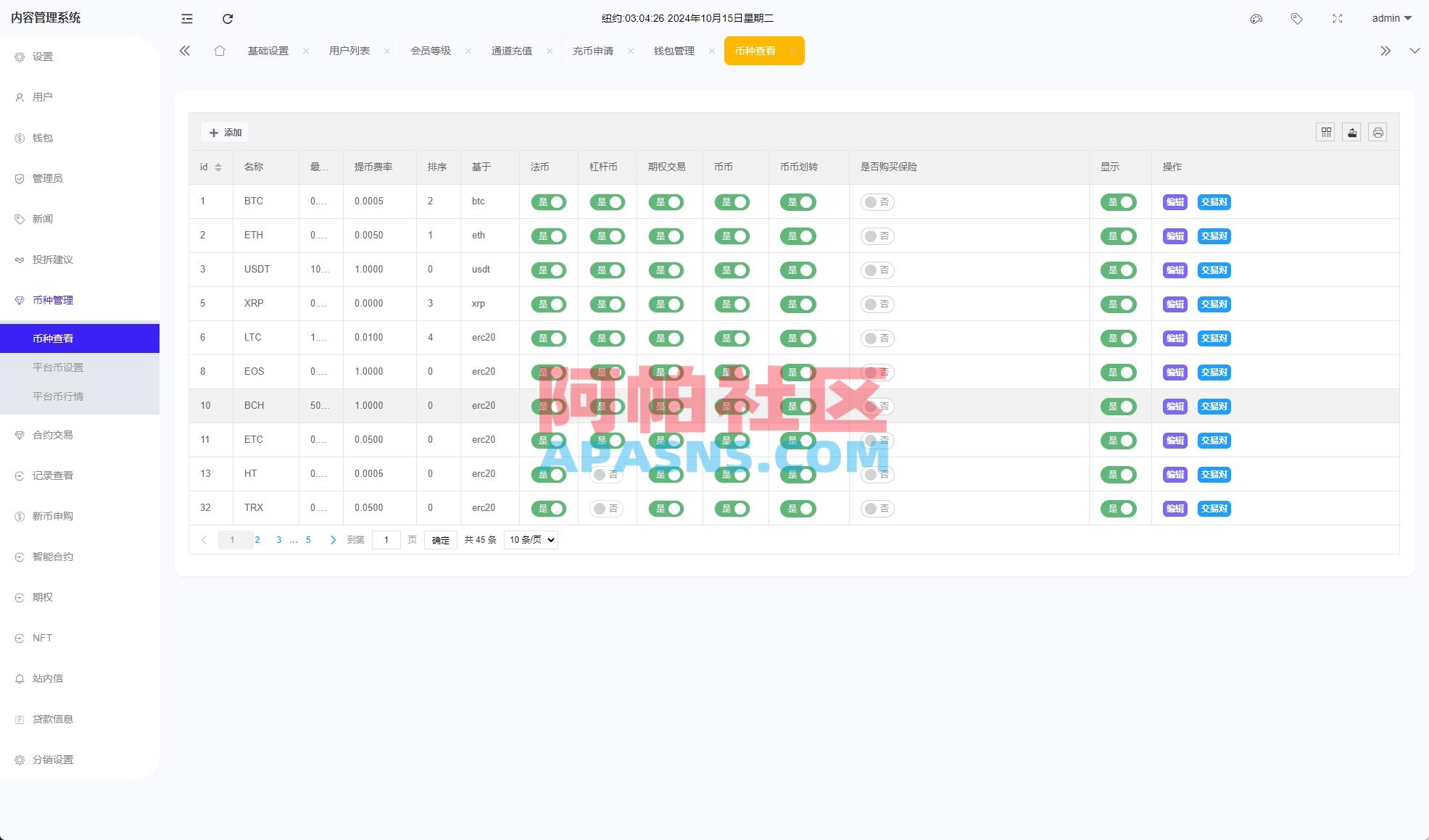Turn off 显示 switch for TRX row
The image size is (1429, 840).
coord(1118,509)
